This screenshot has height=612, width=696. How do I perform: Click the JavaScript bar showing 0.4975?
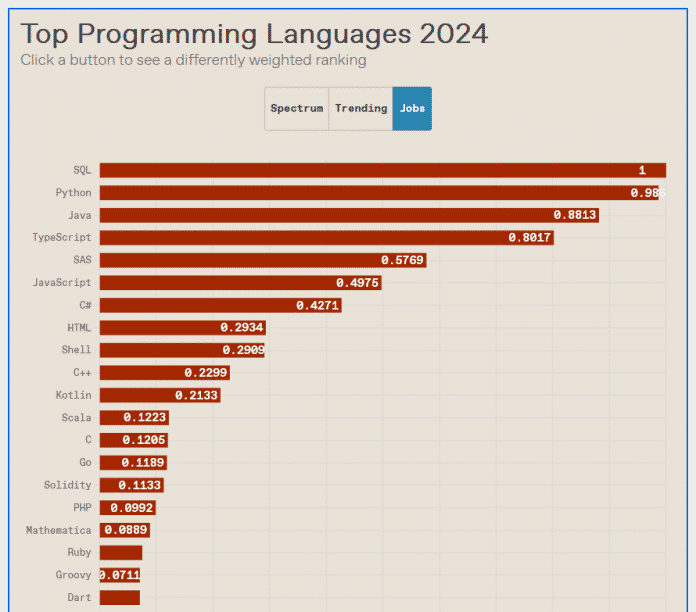241,283
